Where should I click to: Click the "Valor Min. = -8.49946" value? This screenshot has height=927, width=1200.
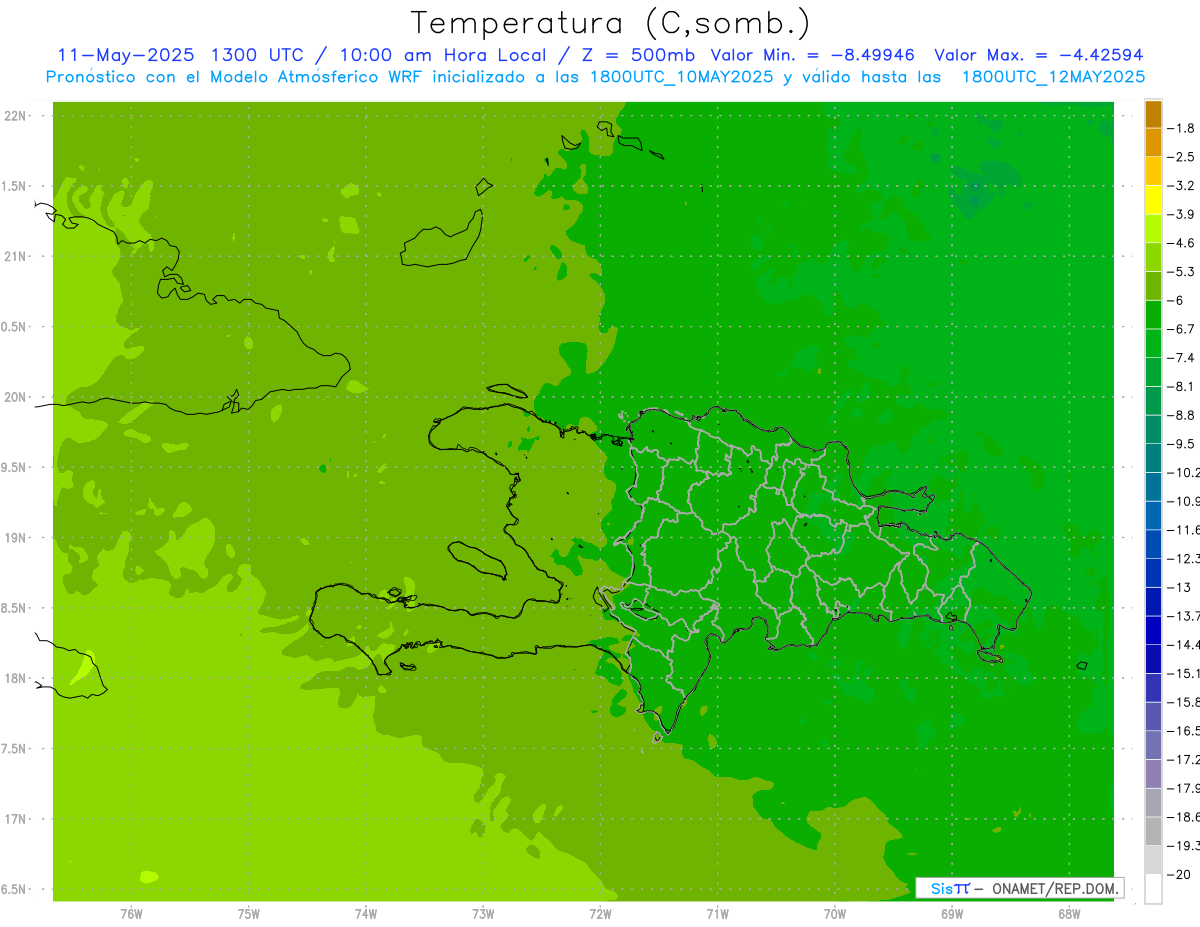click(x=812, y=55)
